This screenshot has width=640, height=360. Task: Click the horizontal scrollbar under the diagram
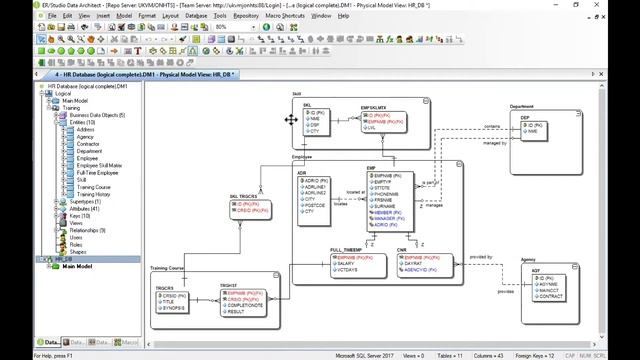371,344
